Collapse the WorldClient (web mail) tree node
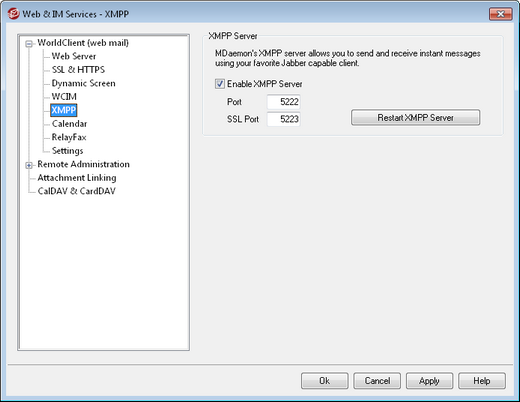 [29, 44]
